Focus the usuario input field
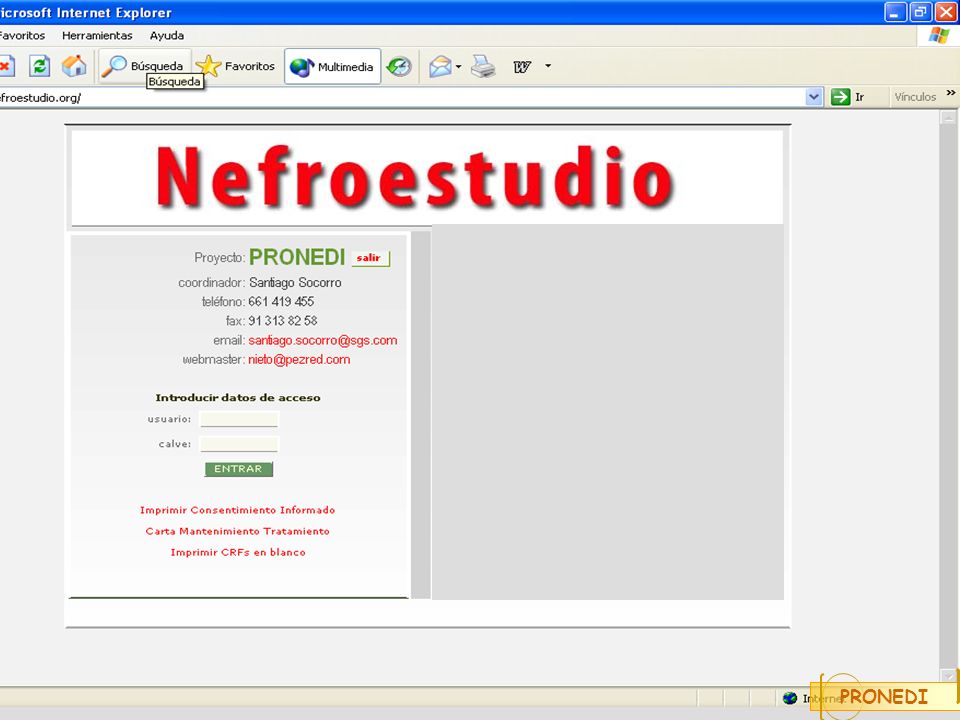The image size is (960, 720). pyautogui.click(x=239, y=419)
